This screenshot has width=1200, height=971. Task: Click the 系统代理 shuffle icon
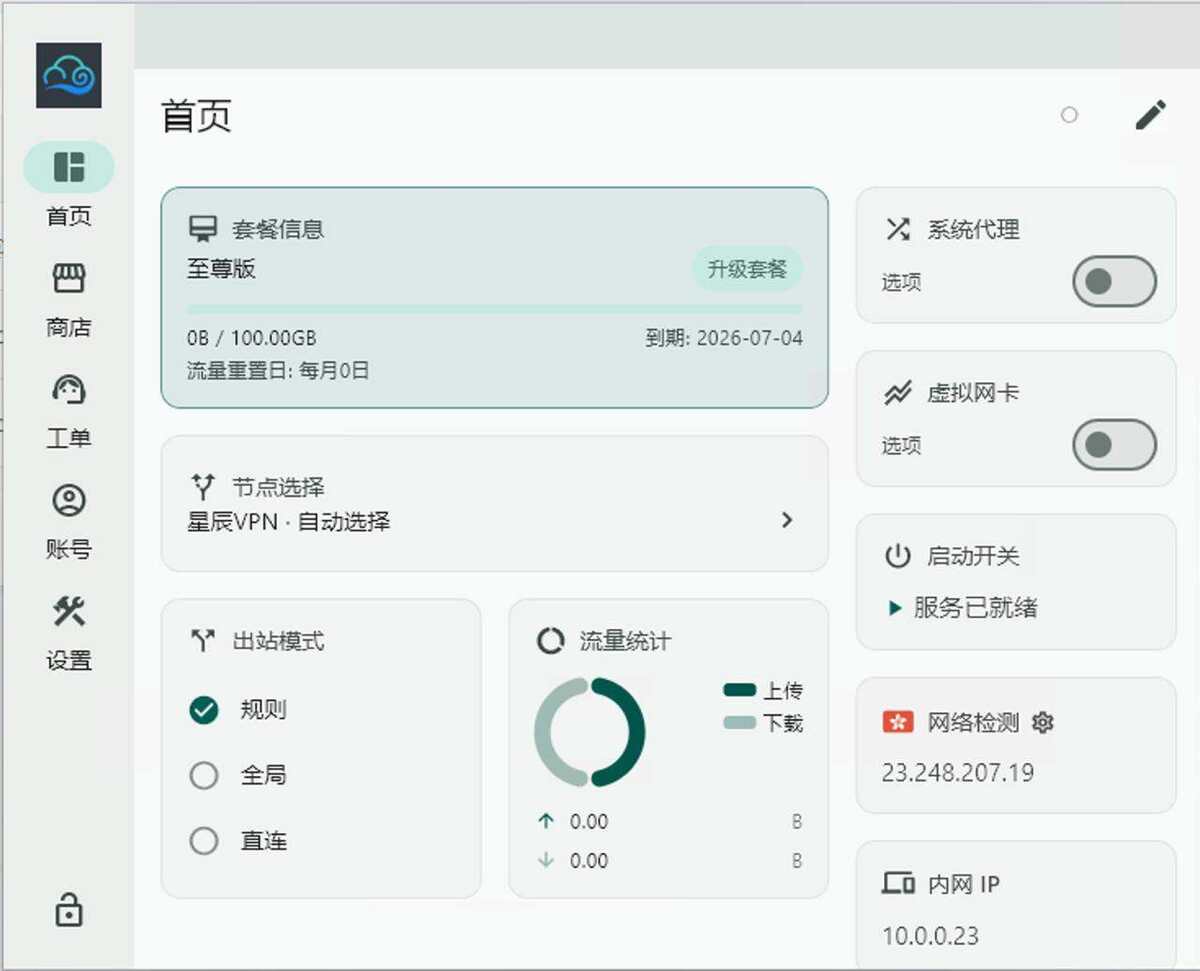[898, 229]
